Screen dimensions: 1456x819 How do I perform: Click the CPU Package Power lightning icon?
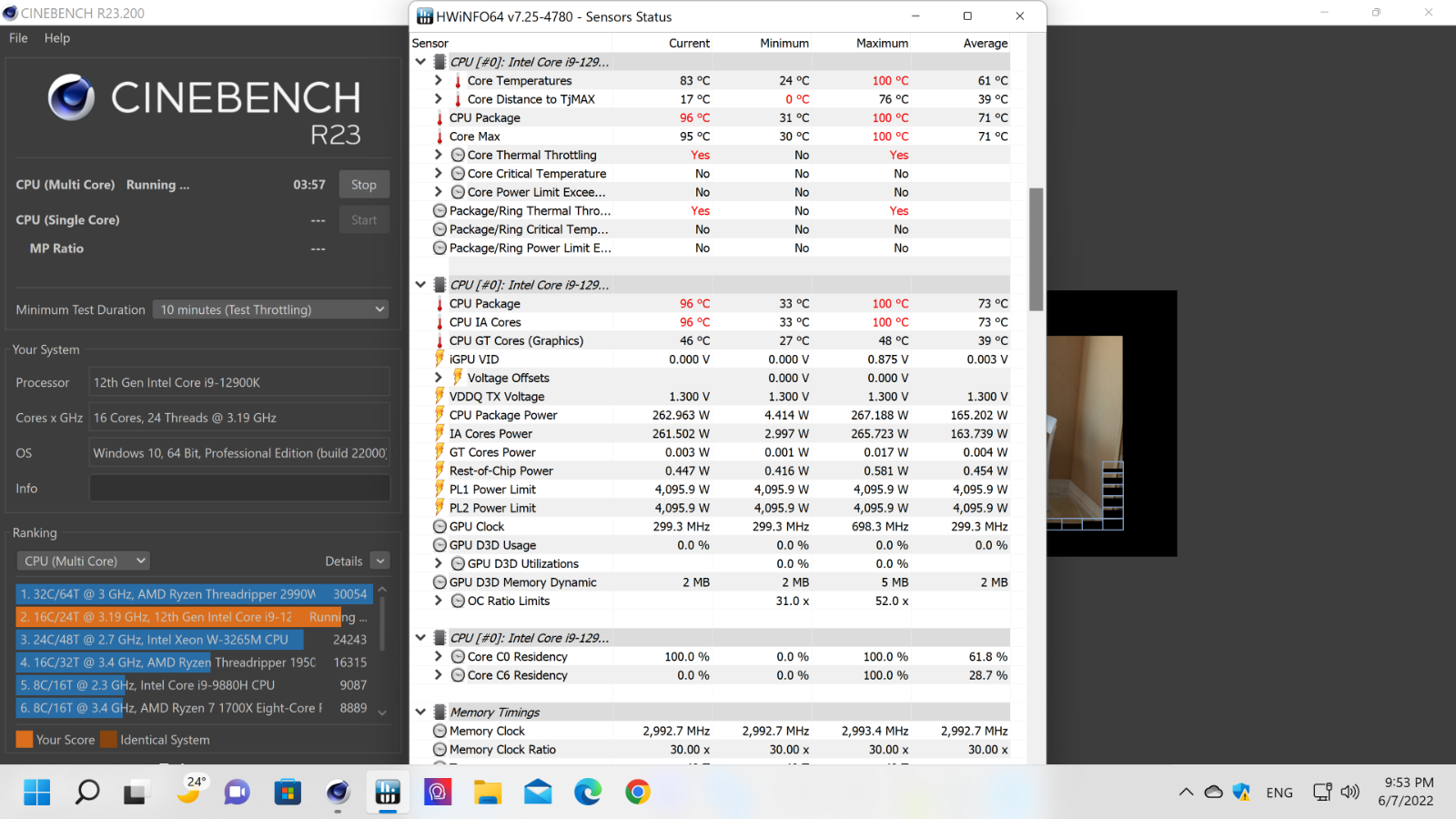coord(440,415)
